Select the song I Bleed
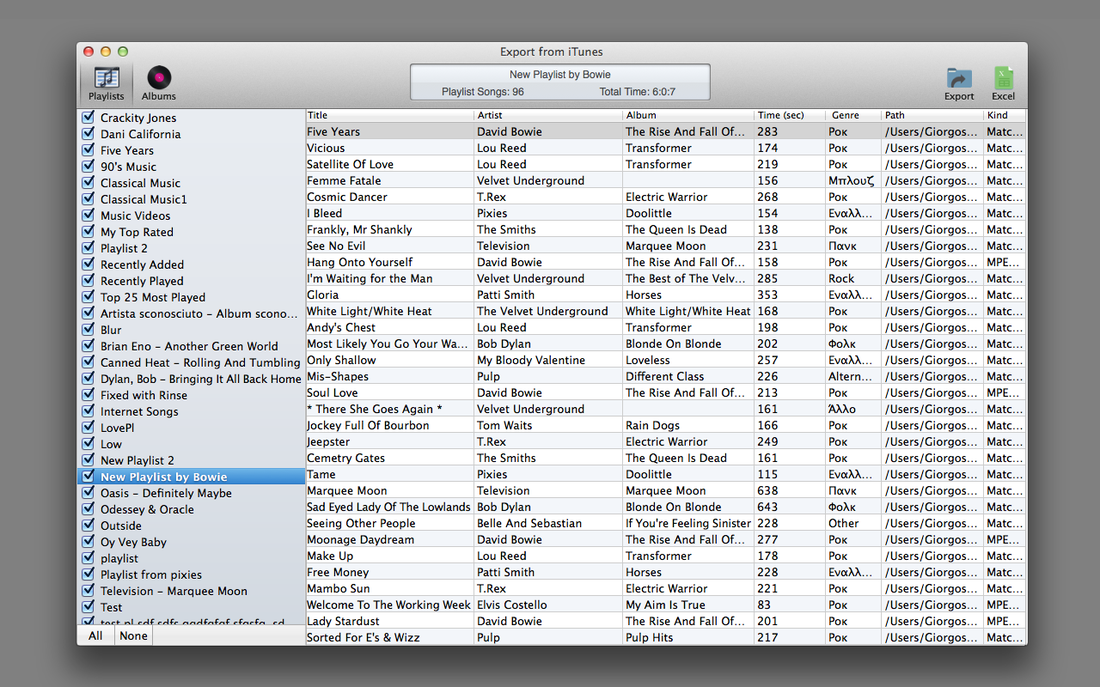1100x687 pixels. tap(324, 213)
